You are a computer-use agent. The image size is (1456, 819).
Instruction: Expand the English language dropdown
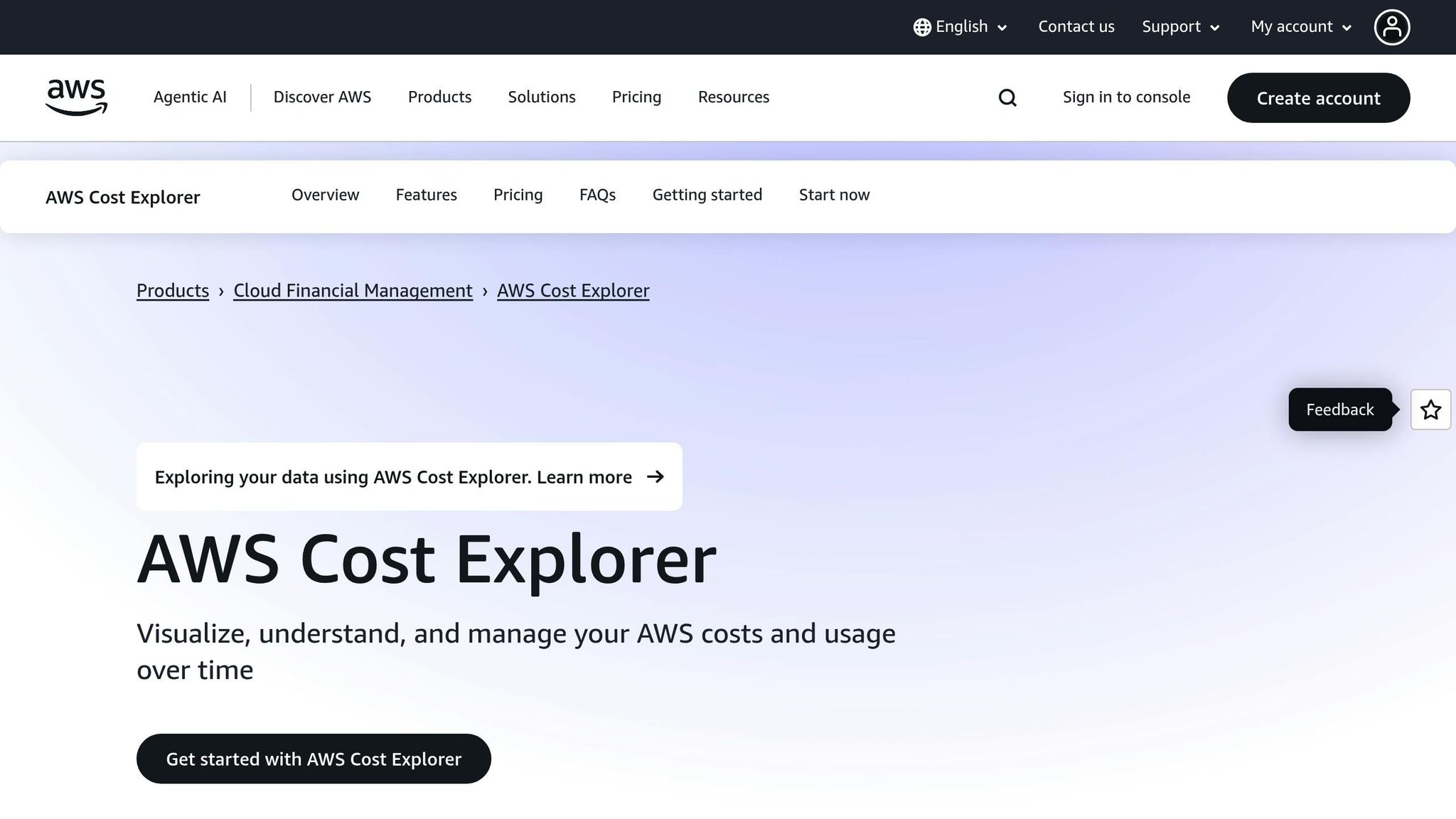coord(960,27)
